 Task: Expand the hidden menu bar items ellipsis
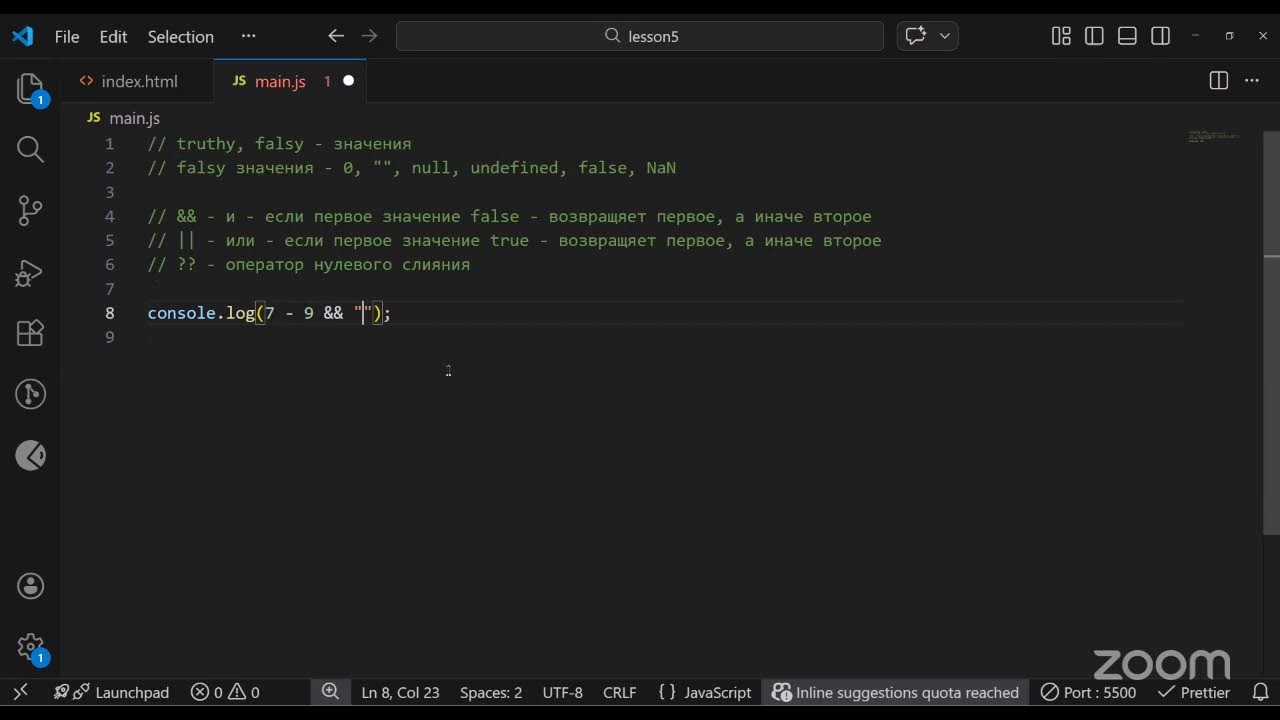[248, 36]
